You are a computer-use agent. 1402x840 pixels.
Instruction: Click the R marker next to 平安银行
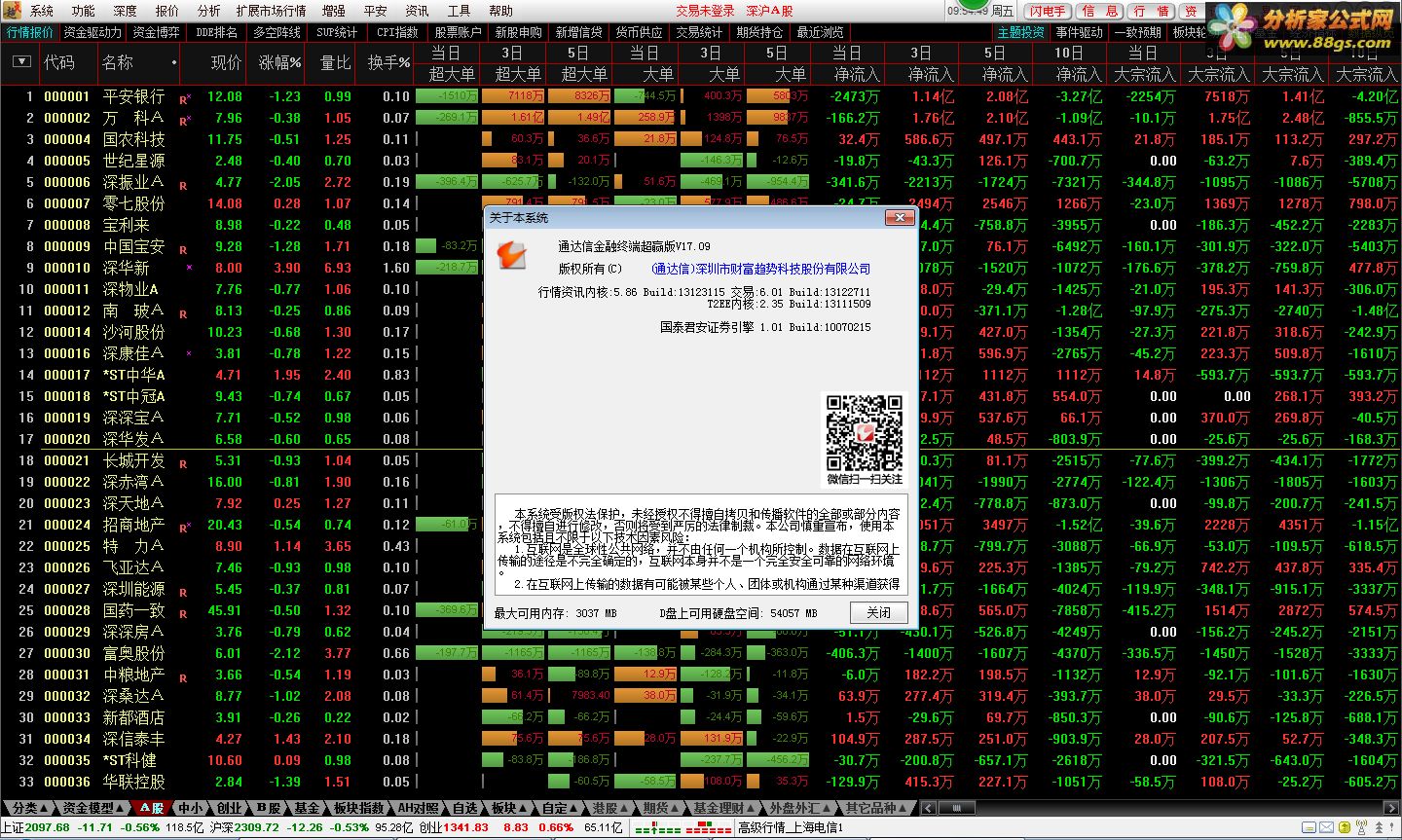click(185, 98)
